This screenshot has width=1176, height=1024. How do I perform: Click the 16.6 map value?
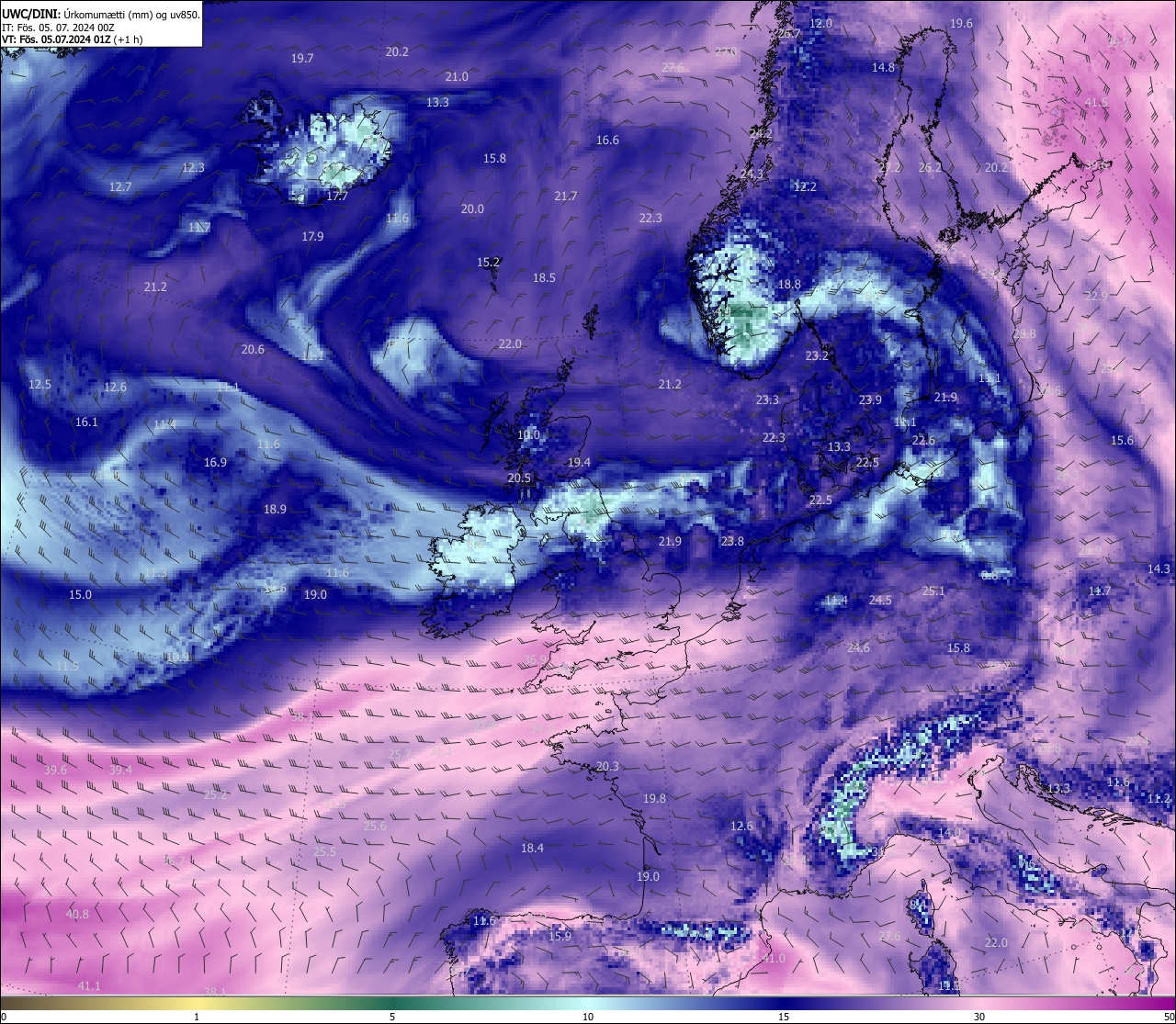pyautogui.click(x=607, y=140)
